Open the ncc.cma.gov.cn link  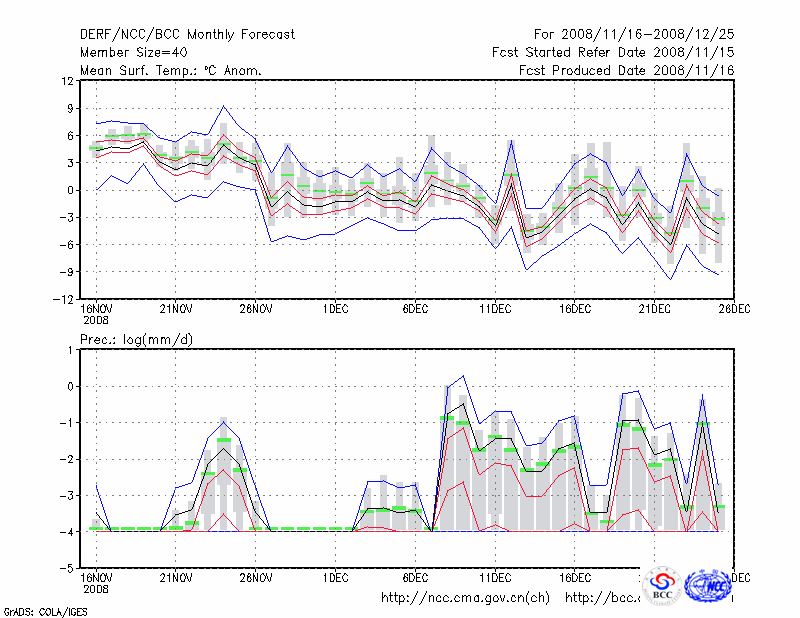pyautogui.click(x=466, y=598)
